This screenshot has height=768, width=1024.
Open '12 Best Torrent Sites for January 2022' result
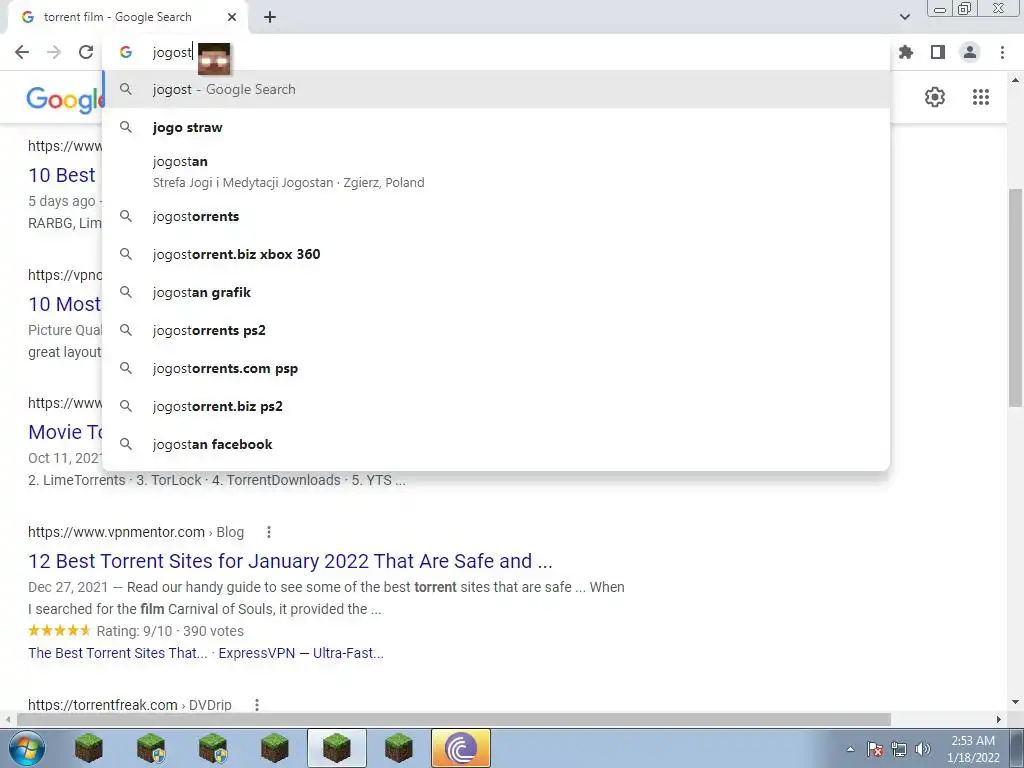(x=291, y=561)
